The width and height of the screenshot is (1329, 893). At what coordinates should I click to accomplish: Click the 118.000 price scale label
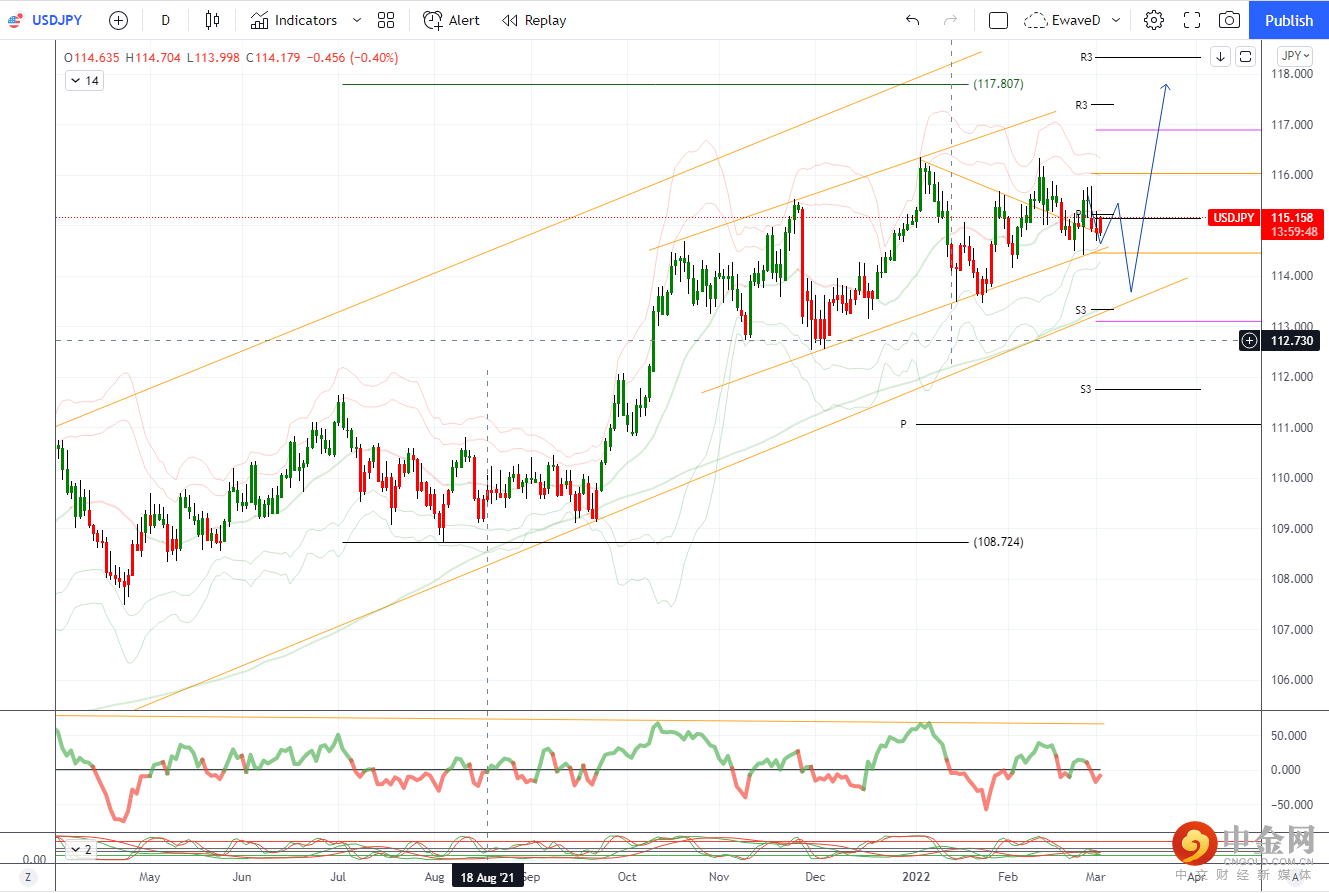[1291, 74]
